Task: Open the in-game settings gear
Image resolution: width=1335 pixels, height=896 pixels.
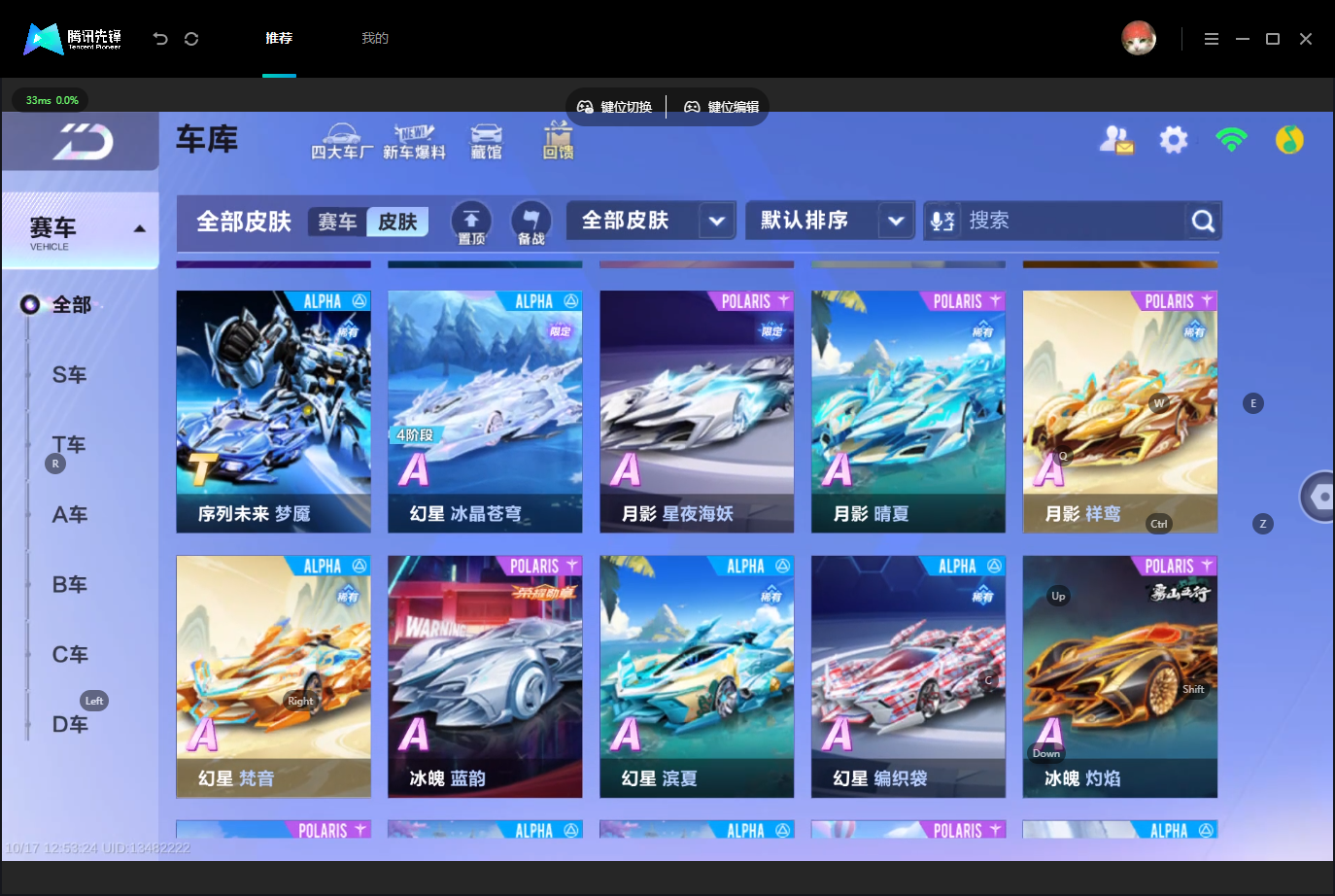Action: point(1174,140)
